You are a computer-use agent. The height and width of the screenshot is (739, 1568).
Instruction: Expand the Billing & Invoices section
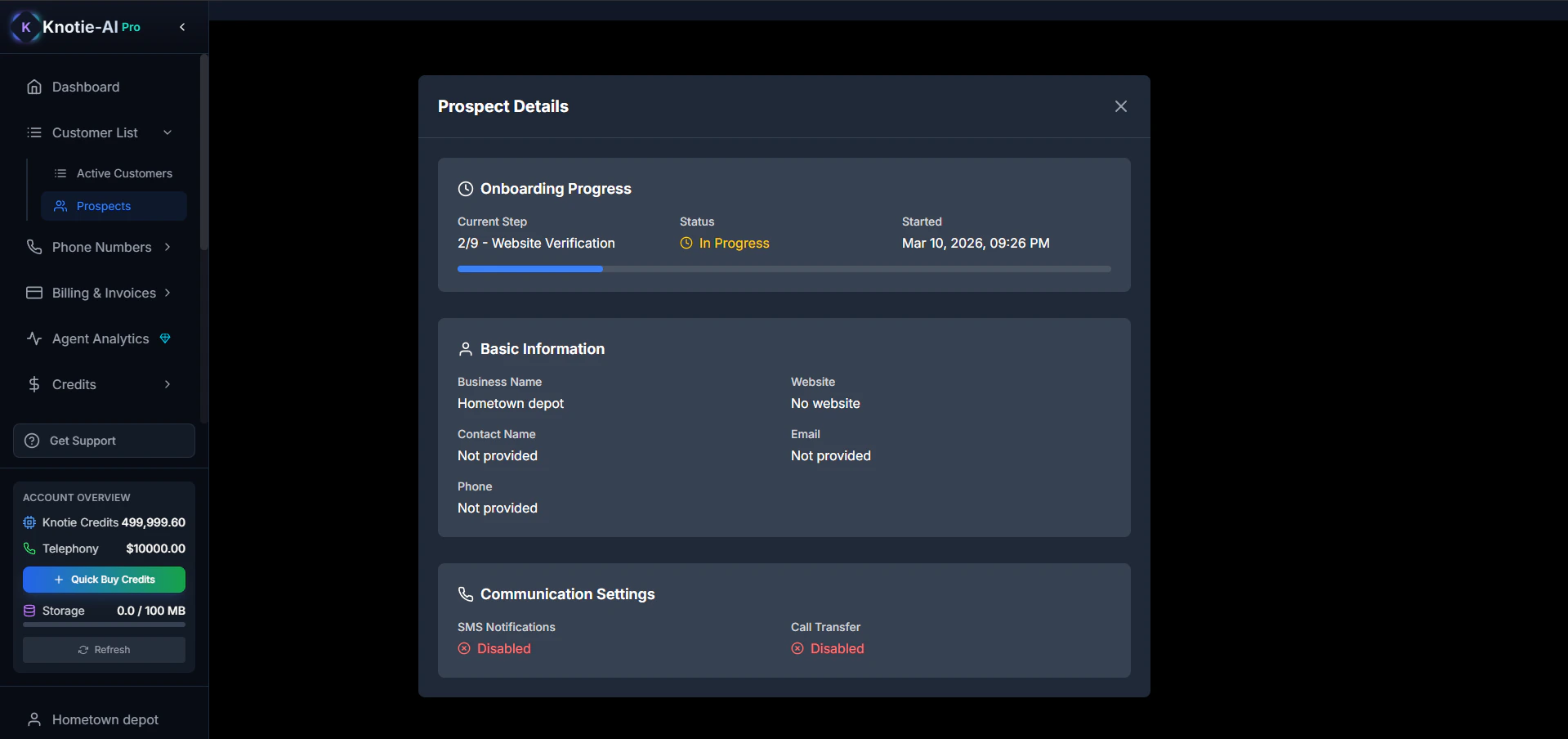167,293
